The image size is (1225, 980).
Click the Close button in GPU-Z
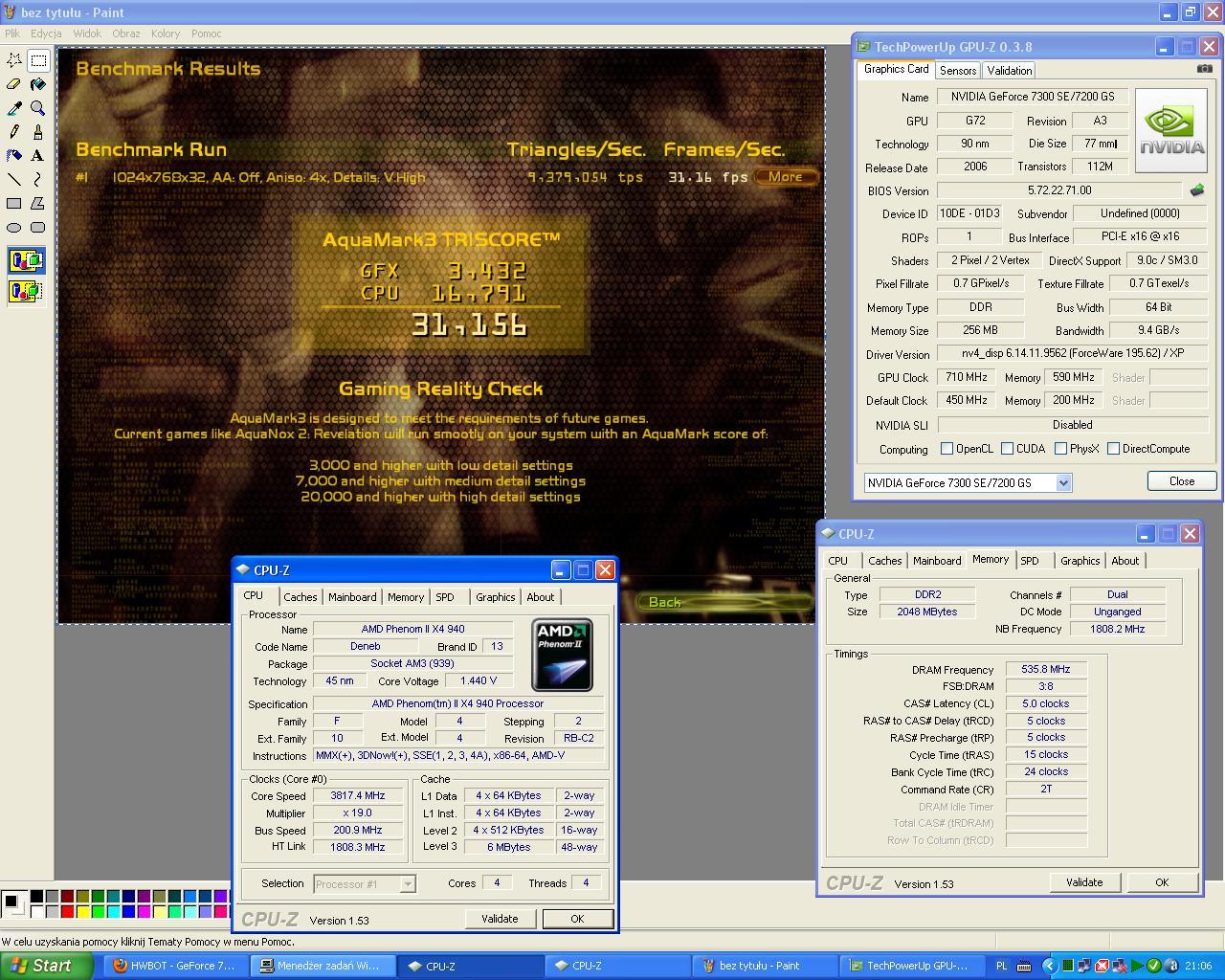pos(1181,481)
